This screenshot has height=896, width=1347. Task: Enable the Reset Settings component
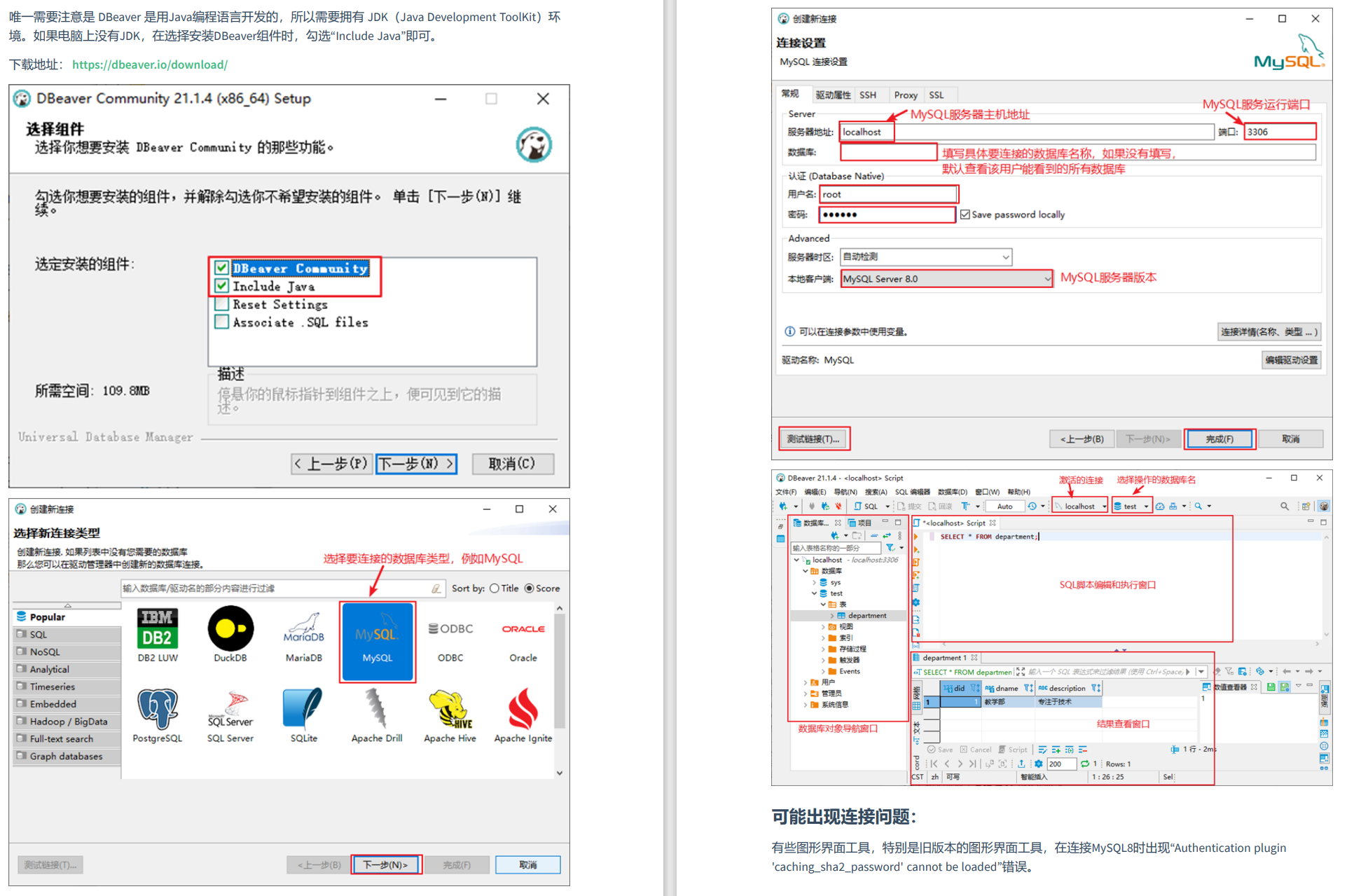click(222, 303)
